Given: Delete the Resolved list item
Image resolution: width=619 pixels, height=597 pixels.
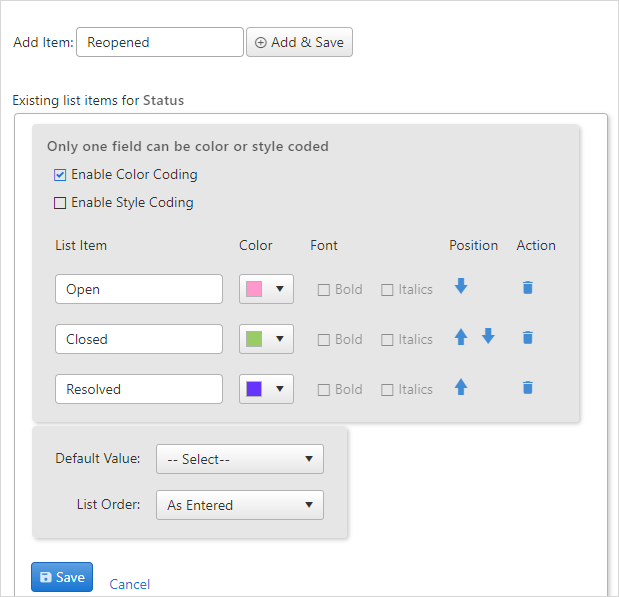Looking at the screenshot, I should pos(528,388).
